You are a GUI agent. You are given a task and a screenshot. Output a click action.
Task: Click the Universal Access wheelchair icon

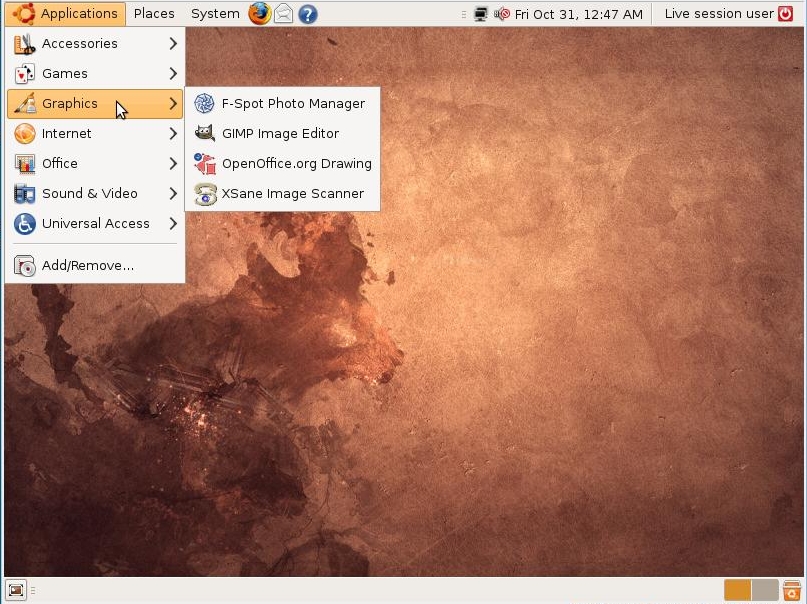point(24,224)
